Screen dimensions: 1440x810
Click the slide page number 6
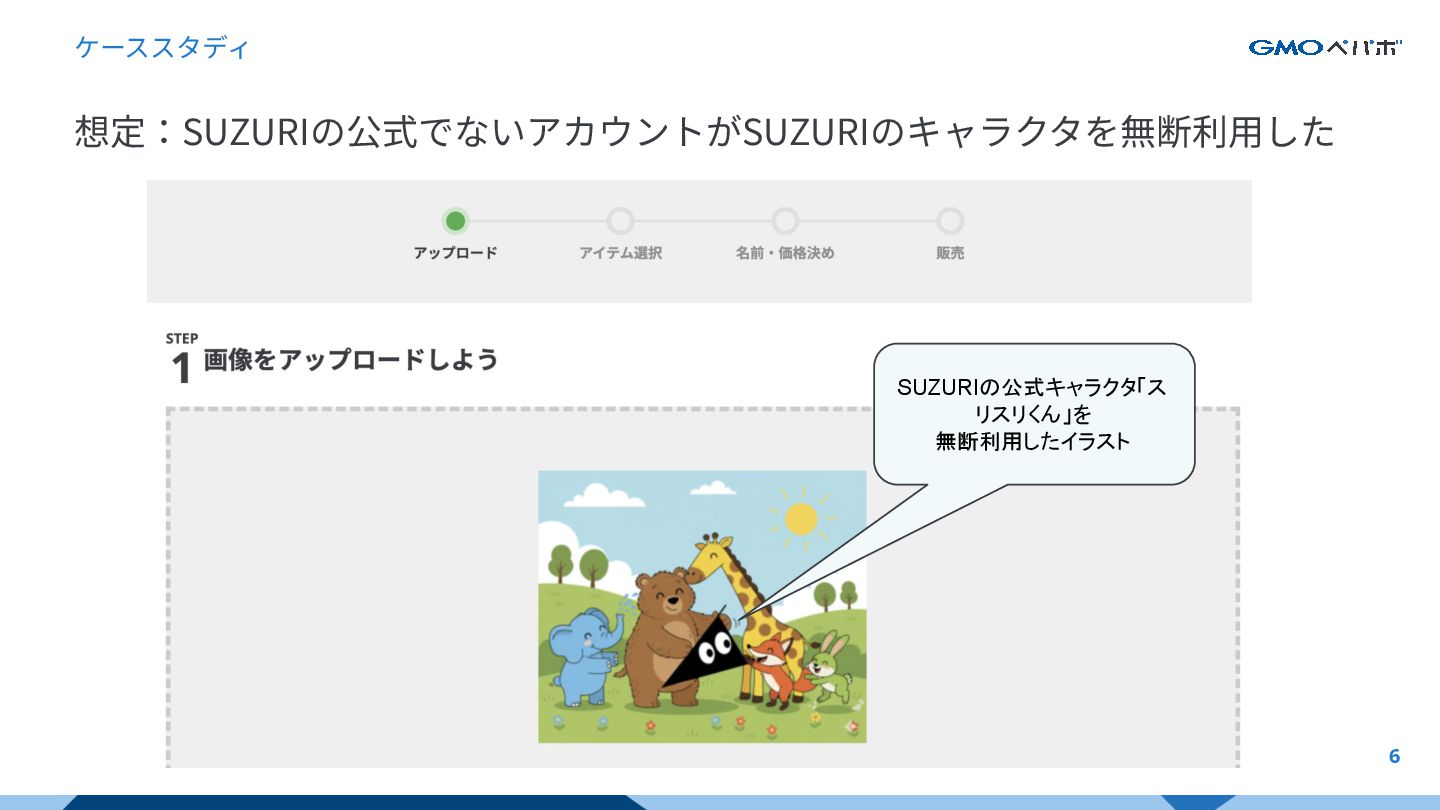[1394, 757]
